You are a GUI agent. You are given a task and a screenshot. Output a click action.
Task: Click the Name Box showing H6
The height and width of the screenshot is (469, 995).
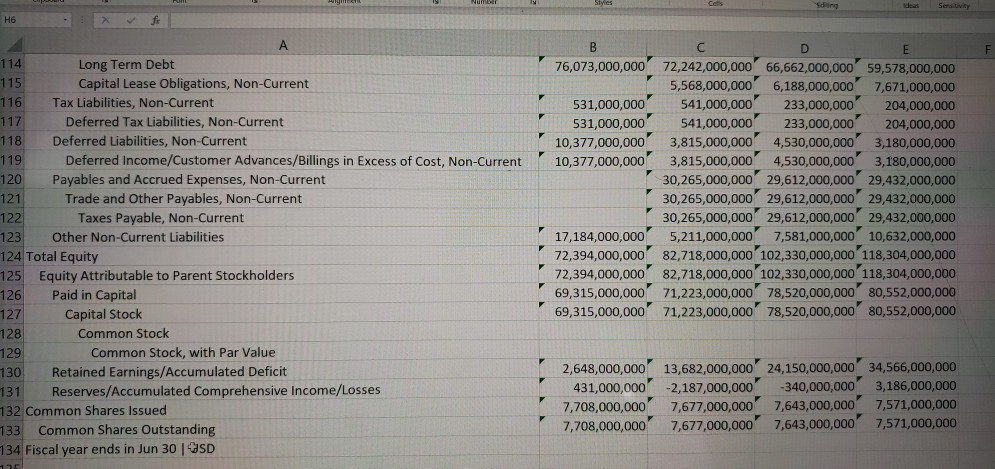click(32, 20)
